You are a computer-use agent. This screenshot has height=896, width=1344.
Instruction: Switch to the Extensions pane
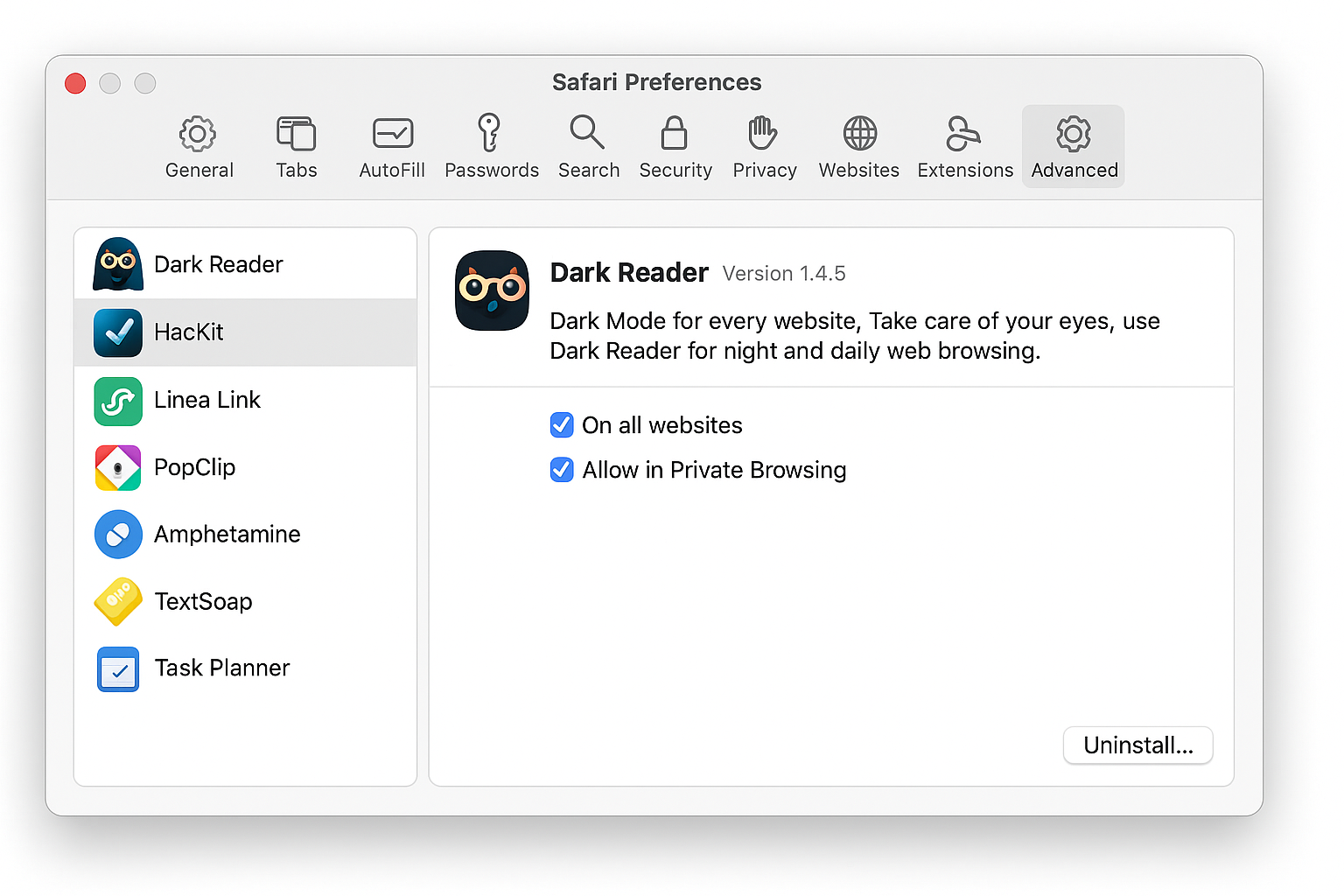click(964, 147)
